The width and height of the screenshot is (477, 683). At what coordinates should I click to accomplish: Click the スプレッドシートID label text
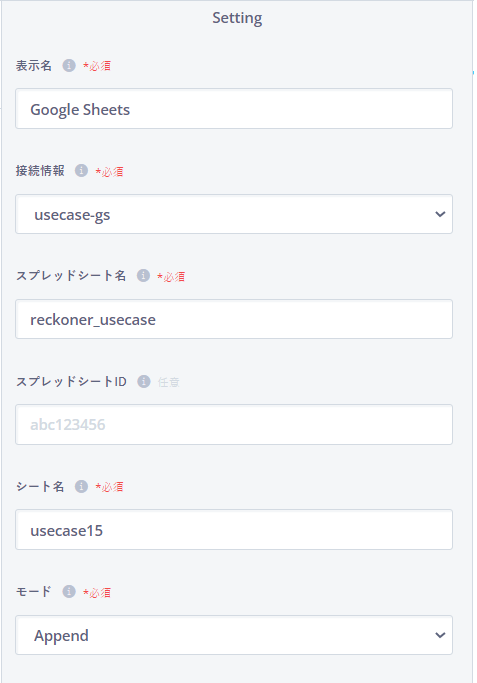point(71,382)
